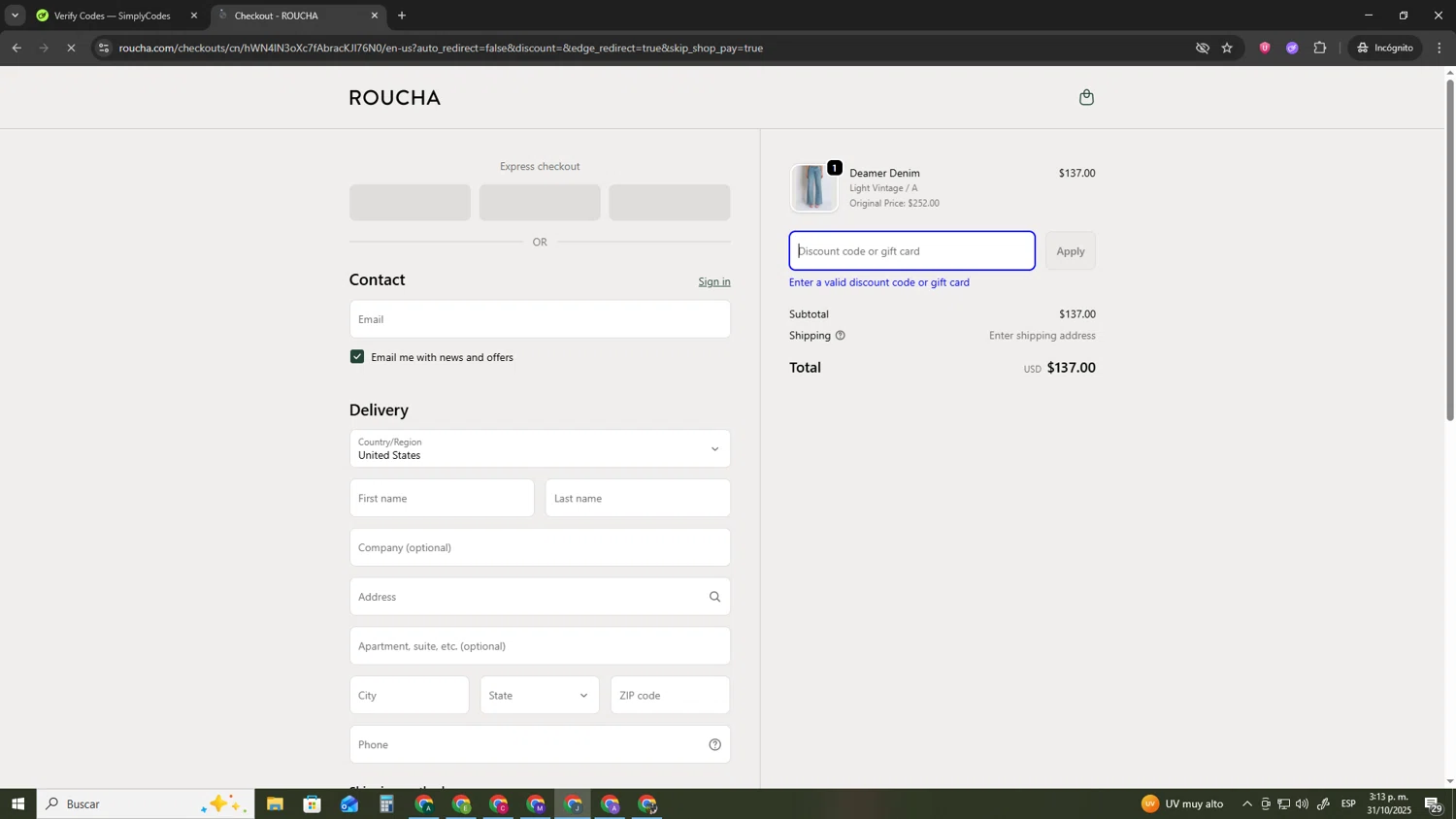Click the ROUCHA store logo
This screenshot has width=1456, height=819.
tap(394, 98)
